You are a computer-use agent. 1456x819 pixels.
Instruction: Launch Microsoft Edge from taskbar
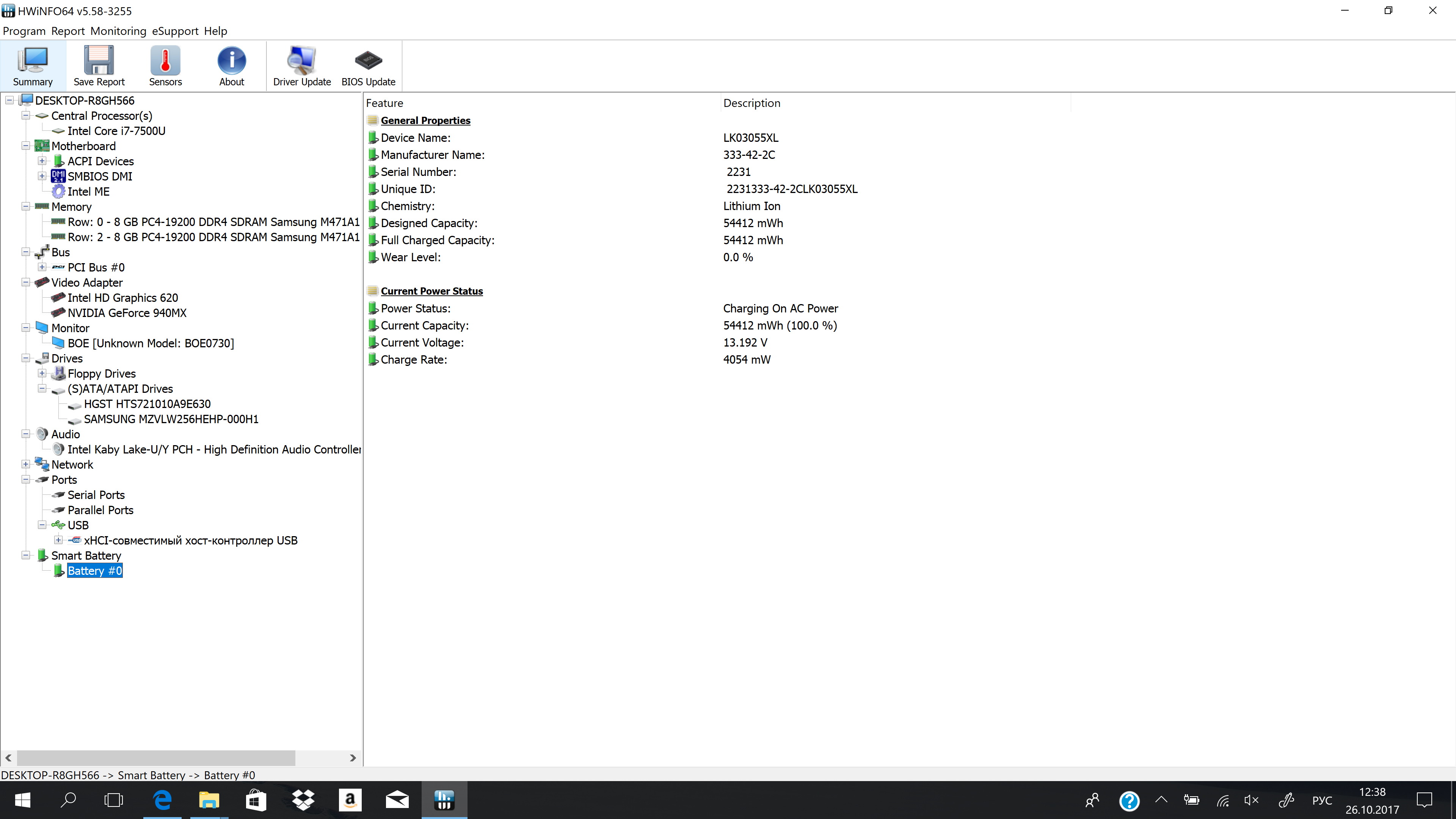click(x=162, y=800)
